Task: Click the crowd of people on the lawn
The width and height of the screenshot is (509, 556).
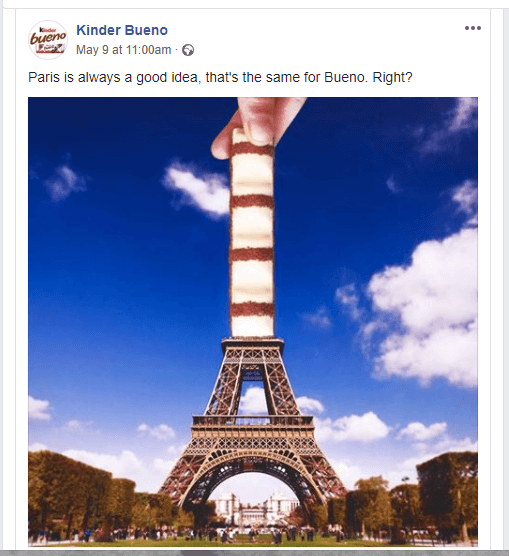Action: point(248,535)
